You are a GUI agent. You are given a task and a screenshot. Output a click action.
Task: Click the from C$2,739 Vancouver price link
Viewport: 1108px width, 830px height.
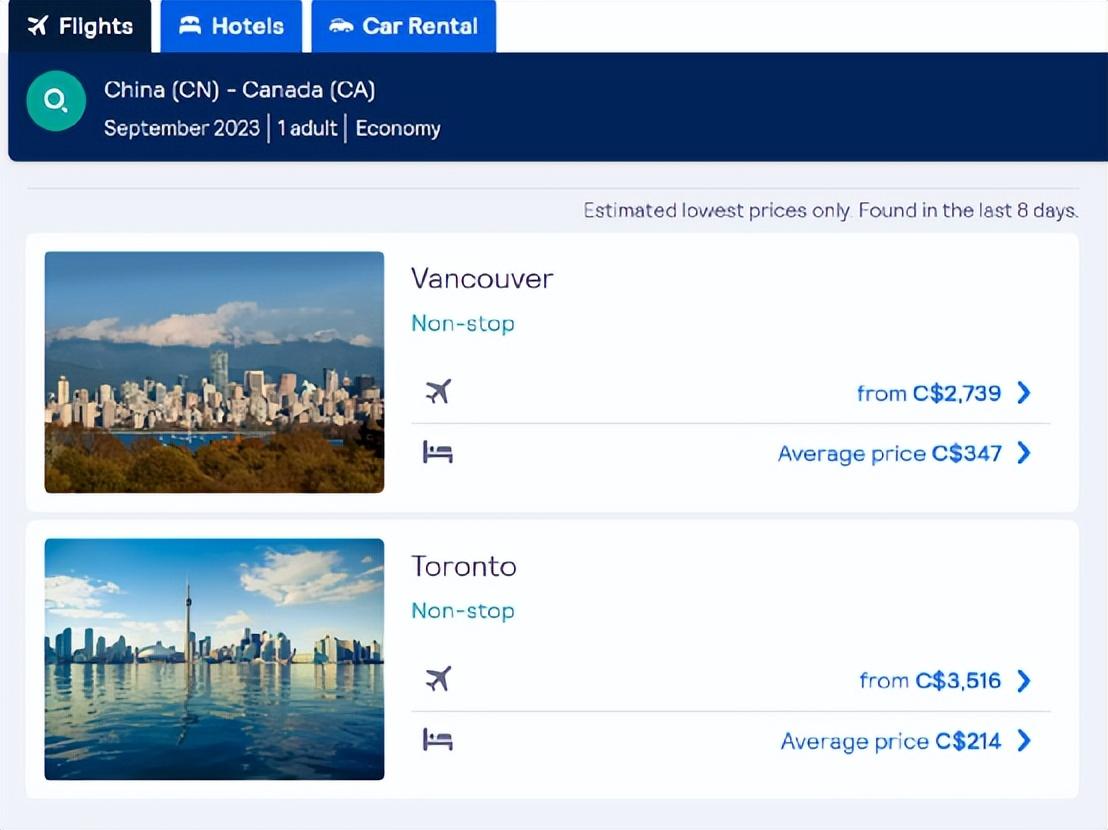929,393
